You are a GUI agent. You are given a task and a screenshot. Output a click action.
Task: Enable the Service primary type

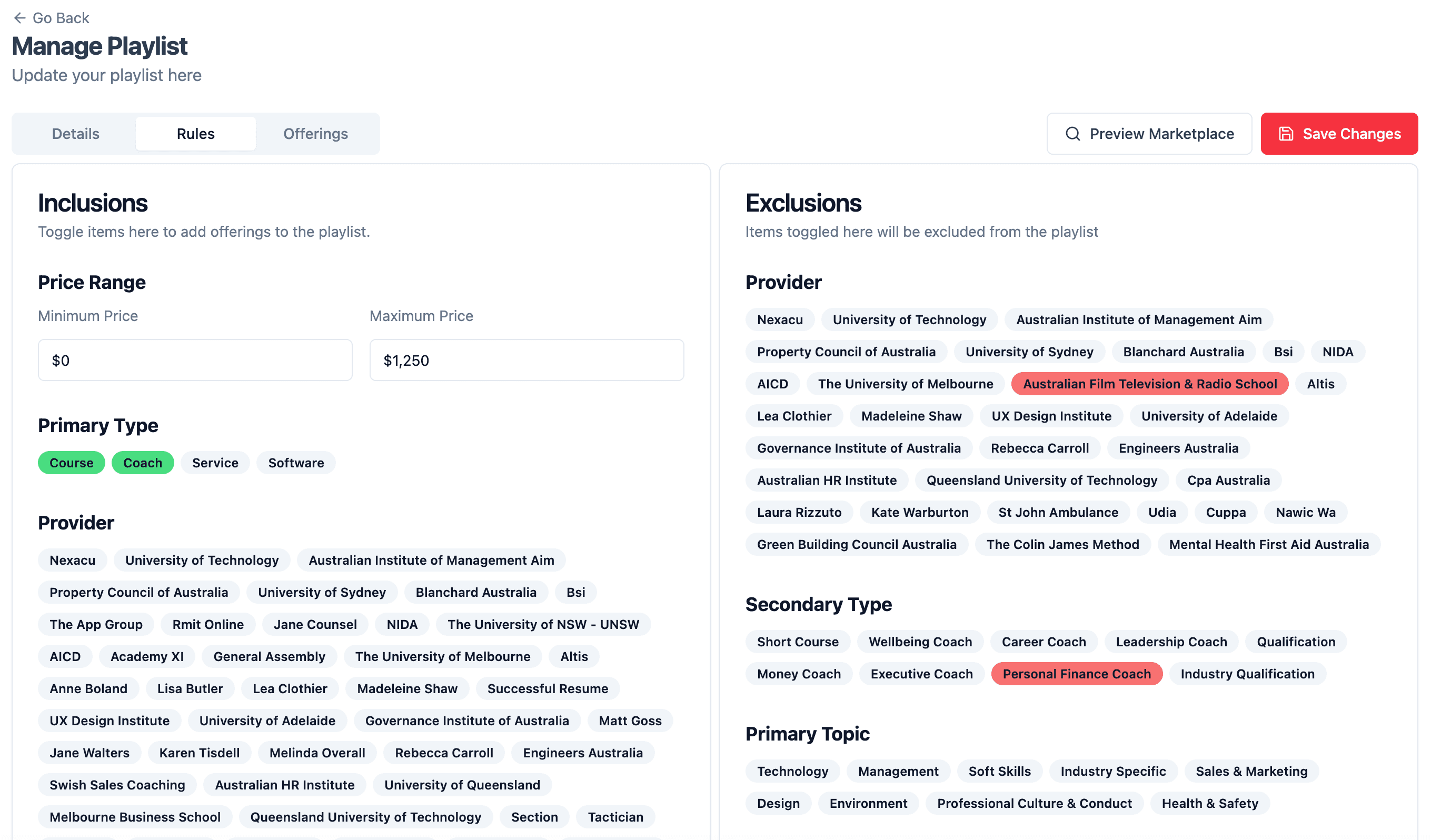(215, 463)
